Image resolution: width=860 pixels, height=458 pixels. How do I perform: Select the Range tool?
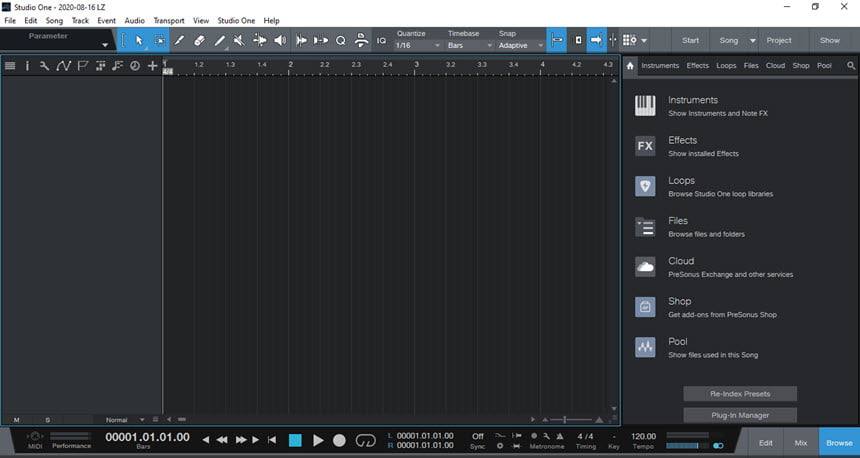tap(160, 40)
